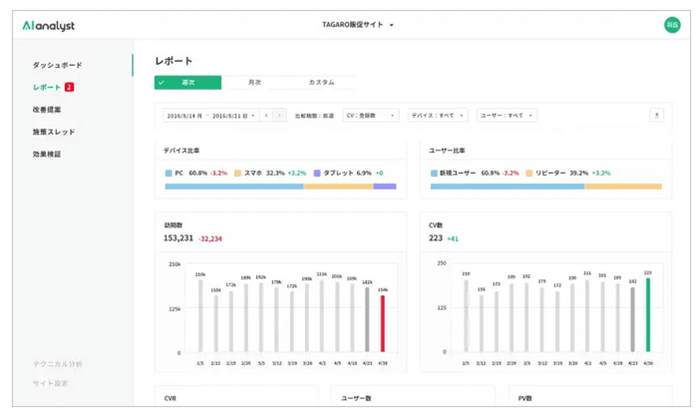Switch to the 週次 tab

188,82
